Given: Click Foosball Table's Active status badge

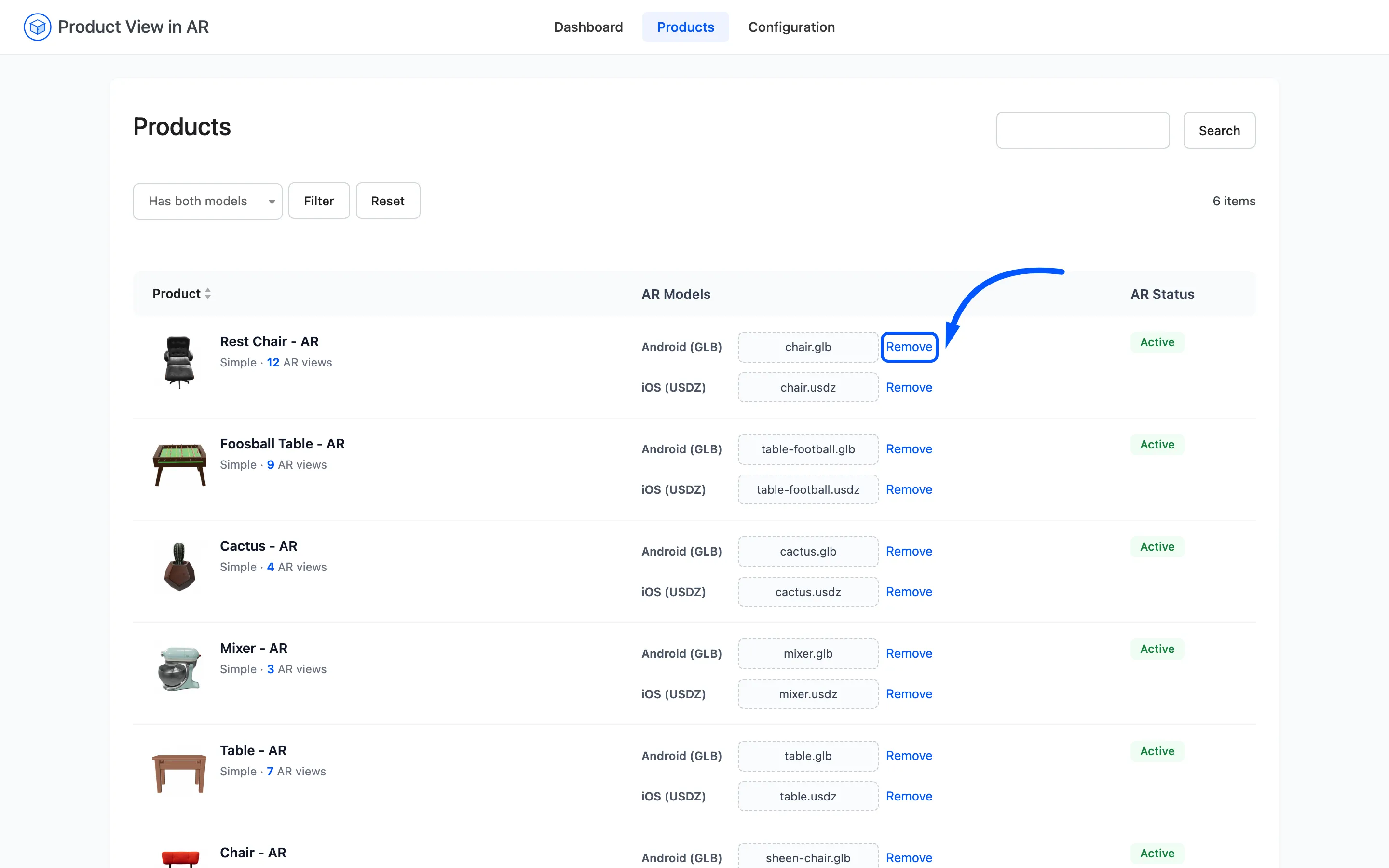Looking at the screenshot, I should (1157, 444).
